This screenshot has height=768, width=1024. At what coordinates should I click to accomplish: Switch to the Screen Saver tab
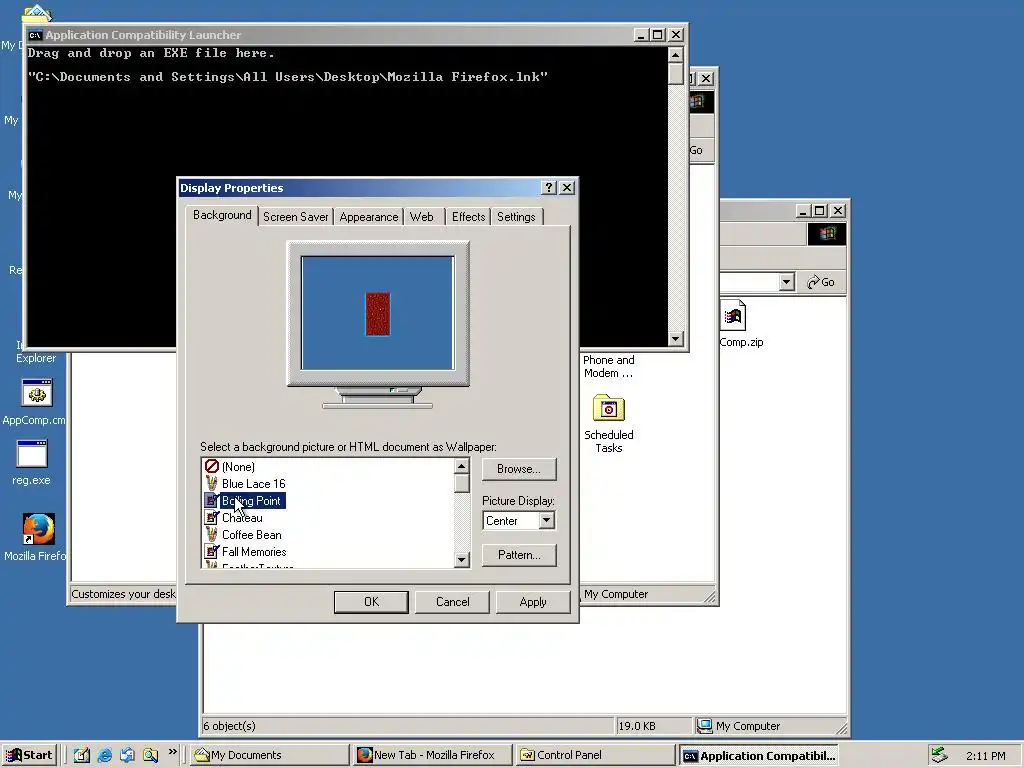point(295,217)
